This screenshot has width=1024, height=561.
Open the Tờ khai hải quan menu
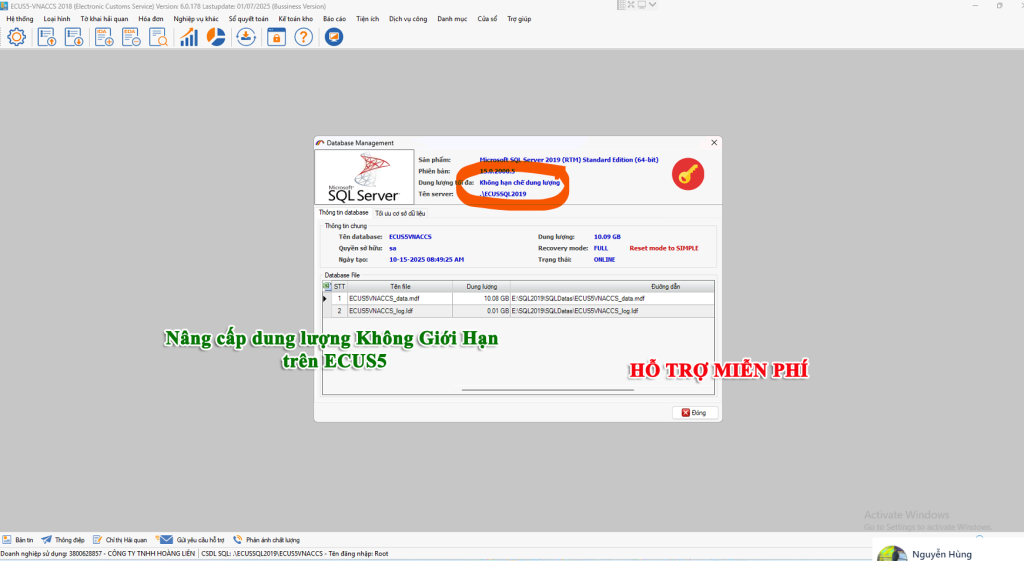click(105, 19)
